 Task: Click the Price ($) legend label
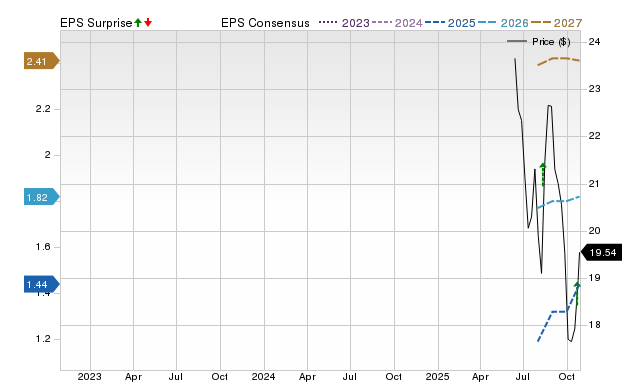[x=551, y=42]
